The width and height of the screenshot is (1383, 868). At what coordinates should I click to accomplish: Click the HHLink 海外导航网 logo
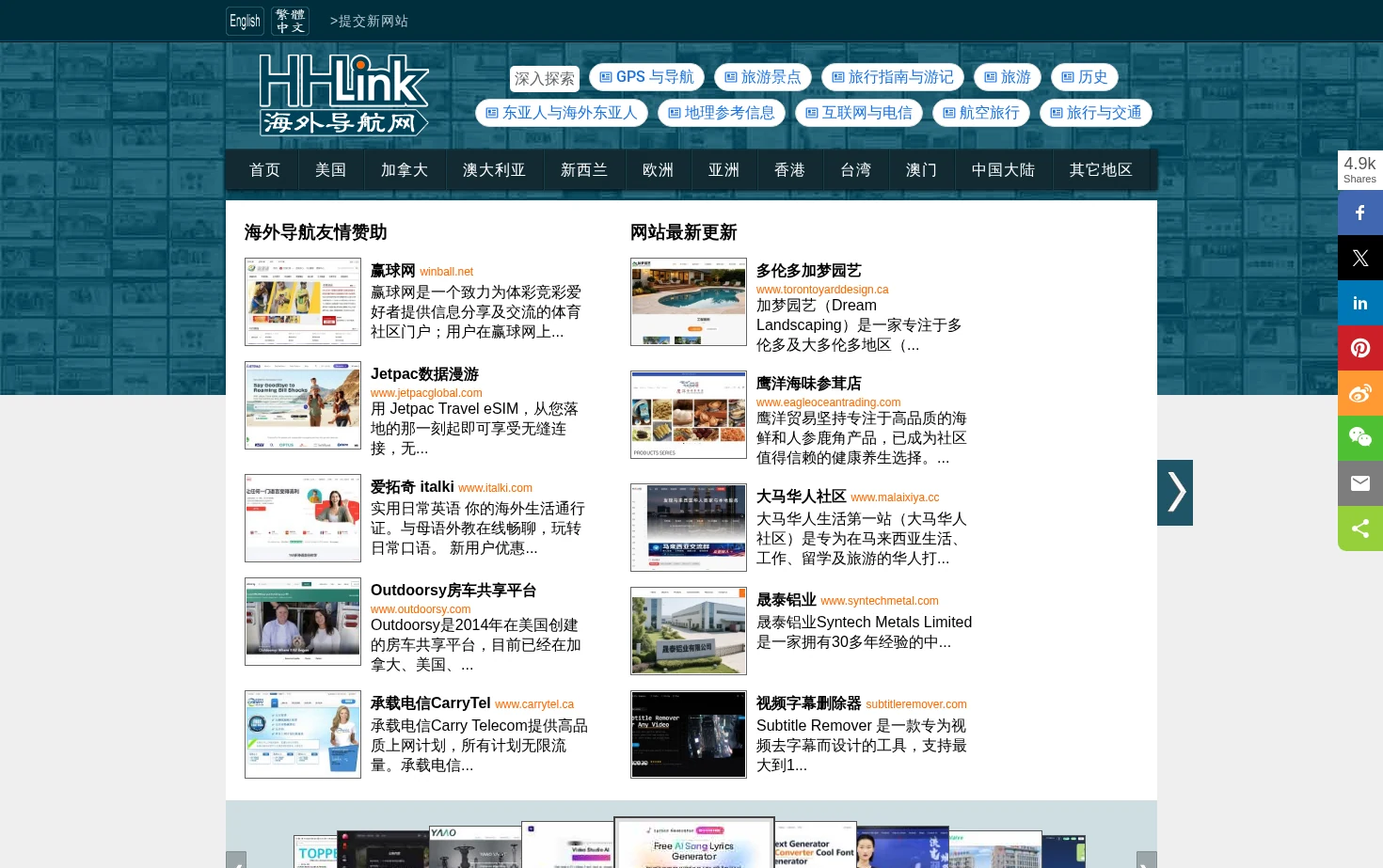[343, 95]
